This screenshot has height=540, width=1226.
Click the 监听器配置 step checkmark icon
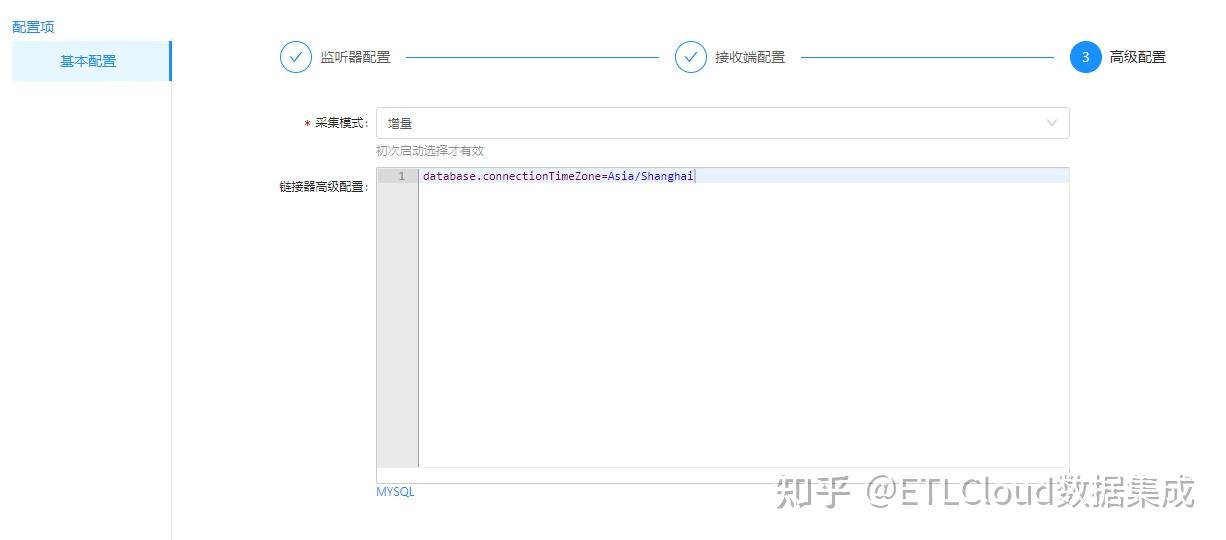click(x=296, y=57)
